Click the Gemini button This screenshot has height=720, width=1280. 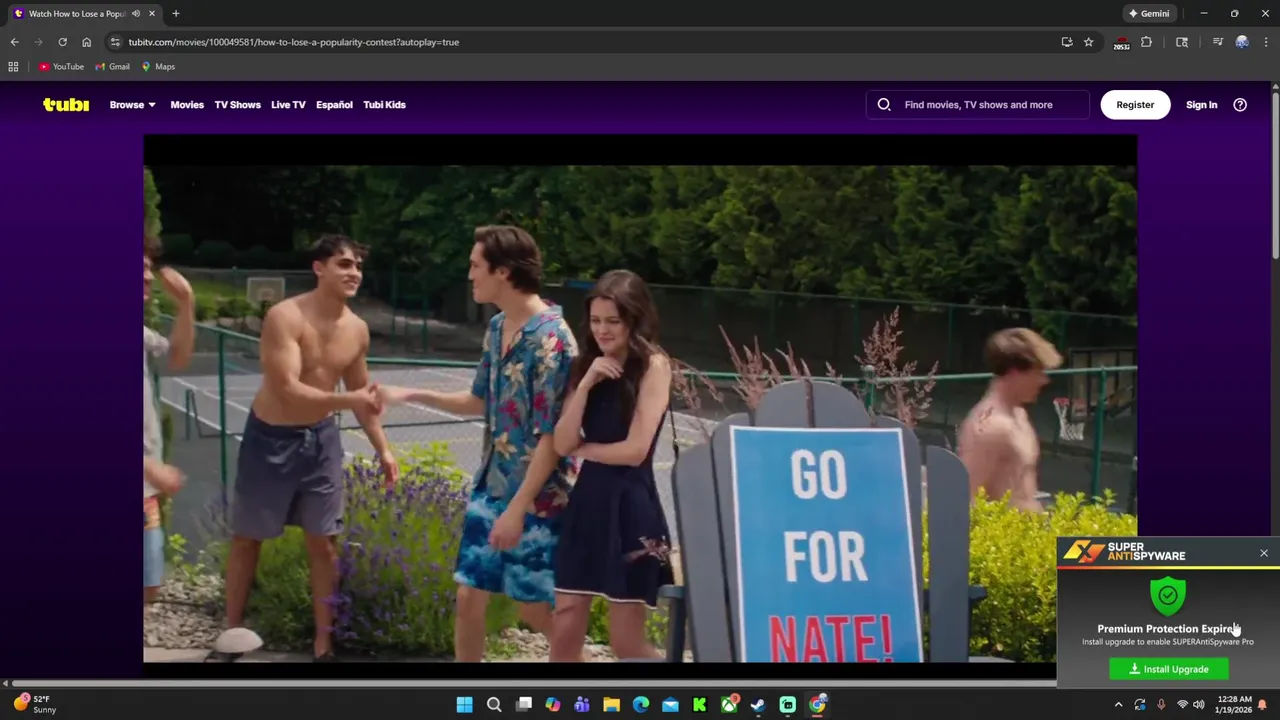click(1149, 13)
